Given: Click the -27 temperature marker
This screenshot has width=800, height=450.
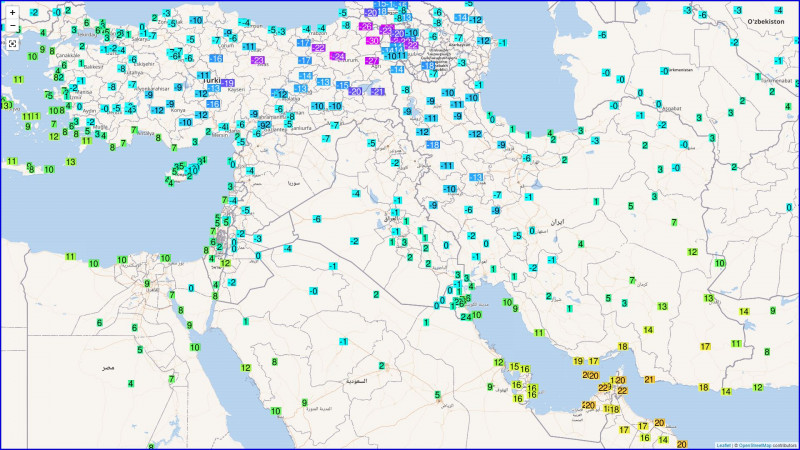Looking at the screenshot, I should [x=372, y=61].
